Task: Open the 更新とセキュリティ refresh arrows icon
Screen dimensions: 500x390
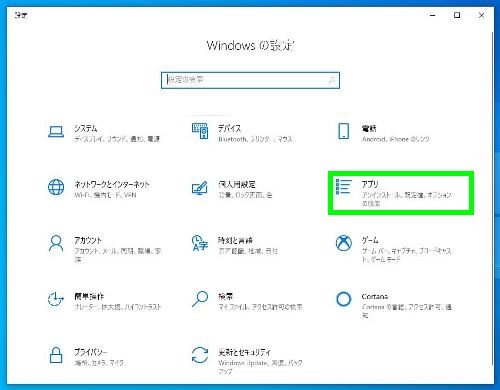Action: pyautogui.click(x=200, y=355)
